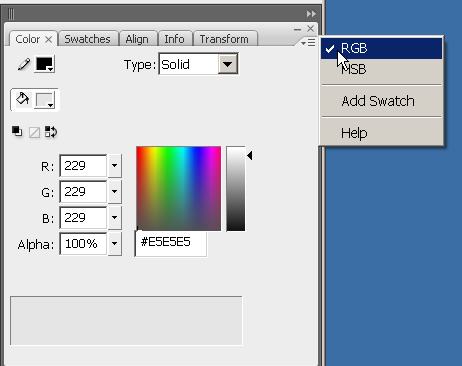Click the R value field
The image size is (462, 366).
[83, 165]
